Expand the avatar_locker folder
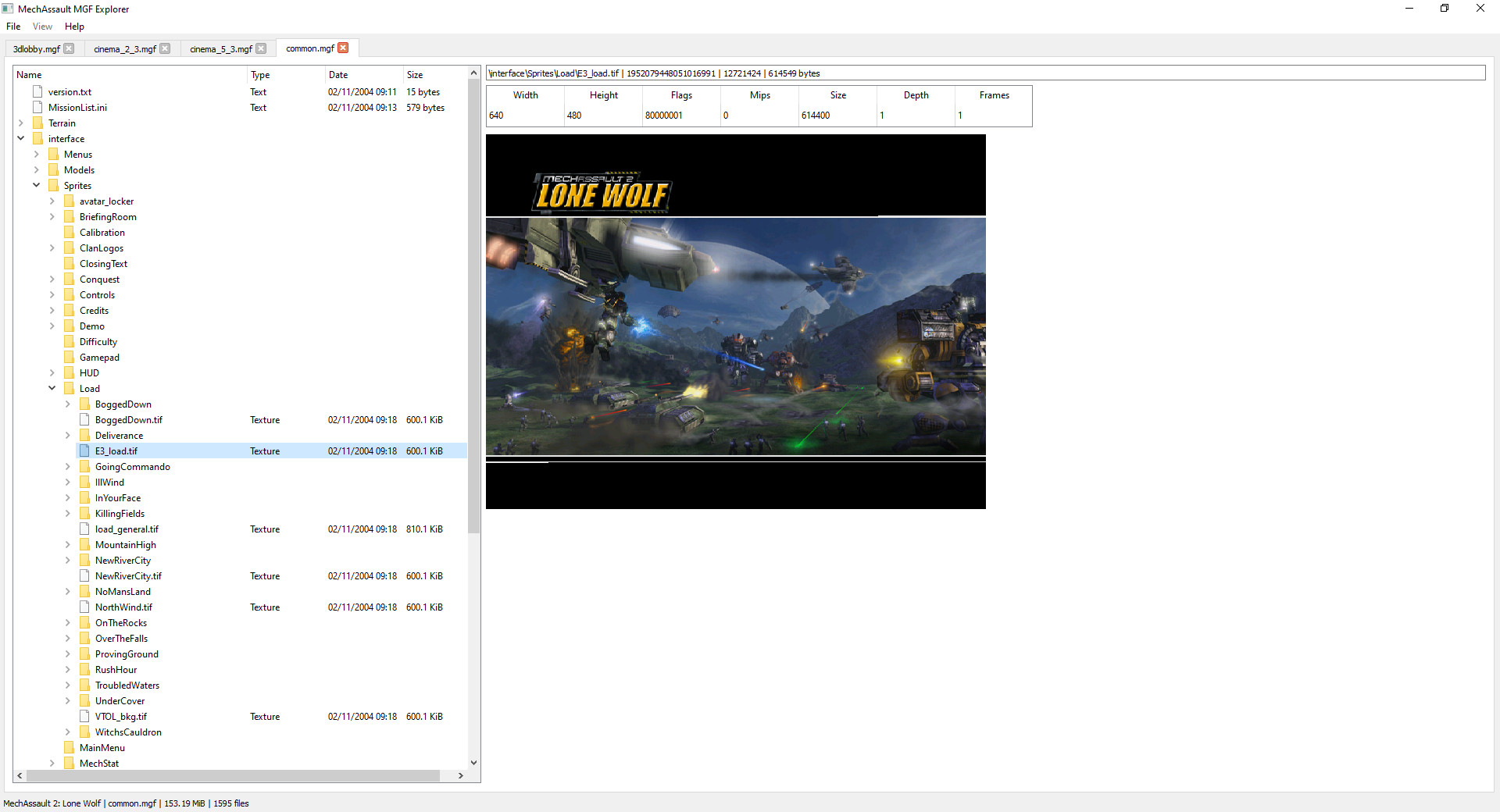This screenshot has height=812, width=1500. [52, 201]
